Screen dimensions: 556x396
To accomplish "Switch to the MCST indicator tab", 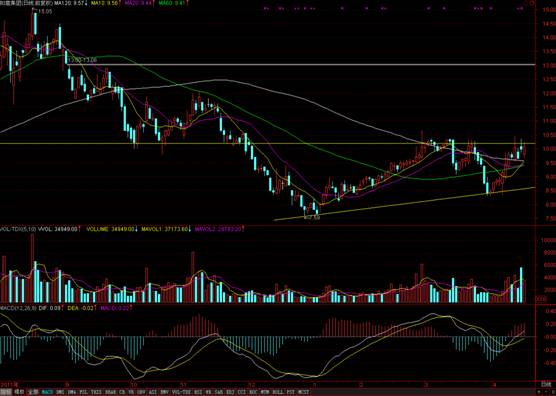I will [x=304, y=392].
